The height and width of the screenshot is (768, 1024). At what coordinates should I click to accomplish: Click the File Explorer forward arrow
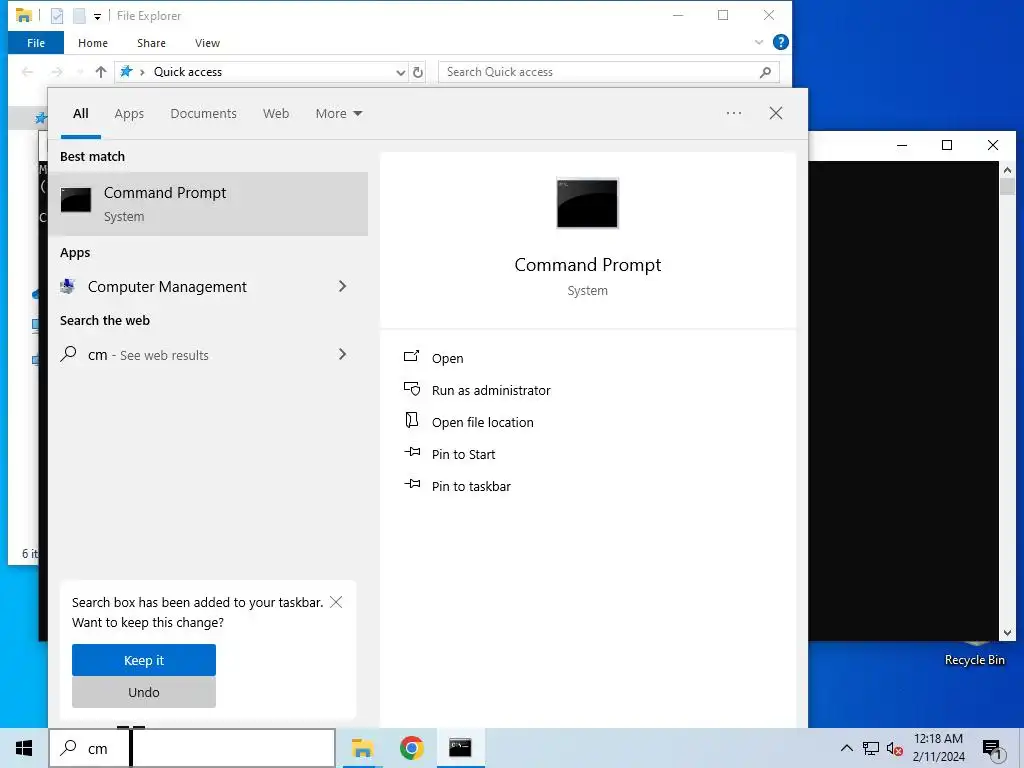[57, 72]
